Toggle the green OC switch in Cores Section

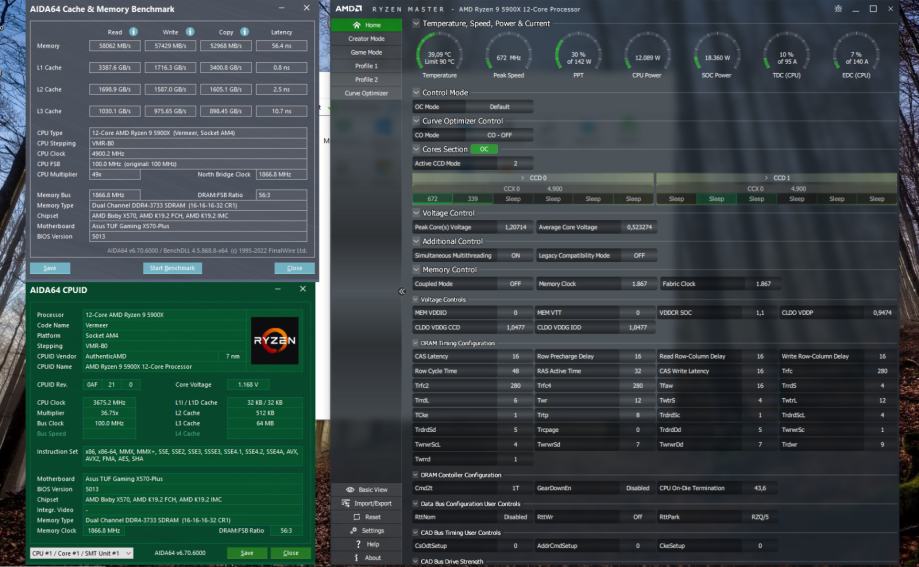483,149
